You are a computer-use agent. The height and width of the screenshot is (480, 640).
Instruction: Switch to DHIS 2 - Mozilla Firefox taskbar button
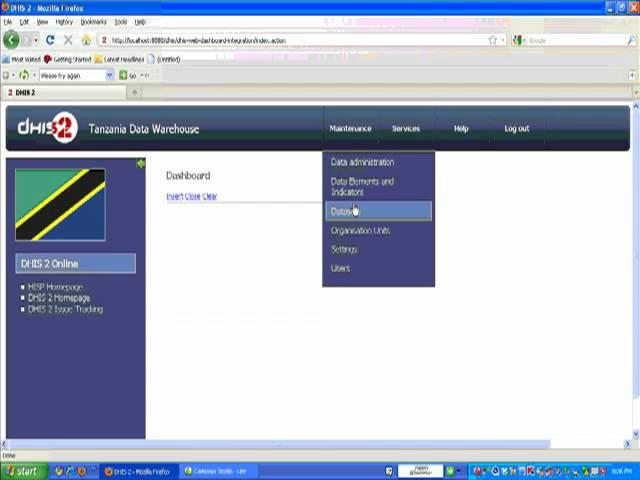pos(139,471)
